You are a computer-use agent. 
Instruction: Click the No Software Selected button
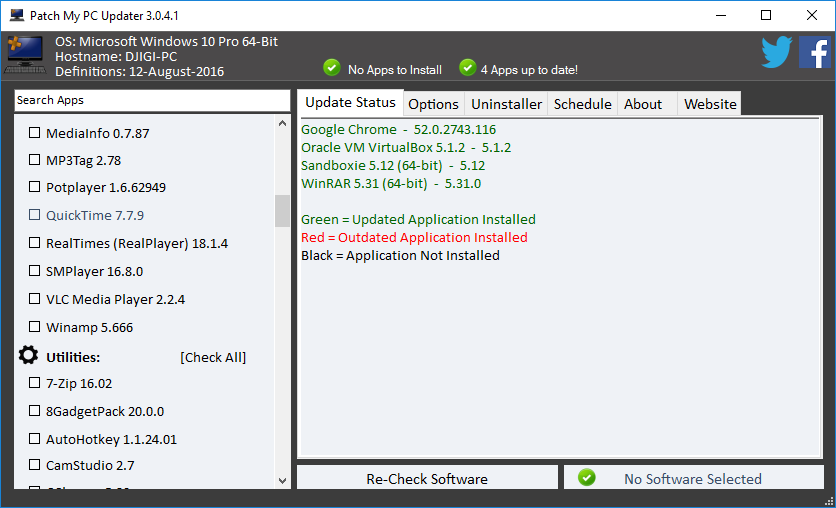pos(694,478)
